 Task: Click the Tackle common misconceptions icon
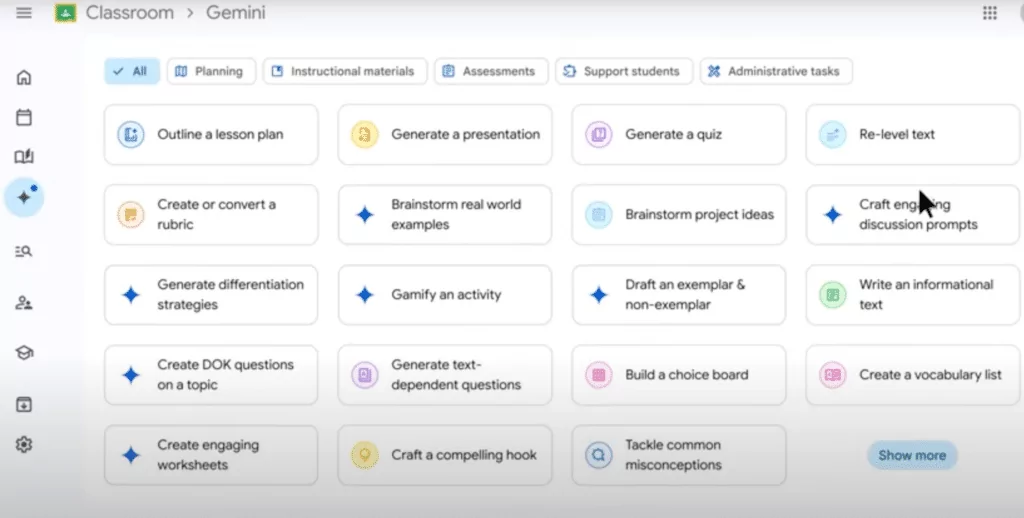coord(598,455)
